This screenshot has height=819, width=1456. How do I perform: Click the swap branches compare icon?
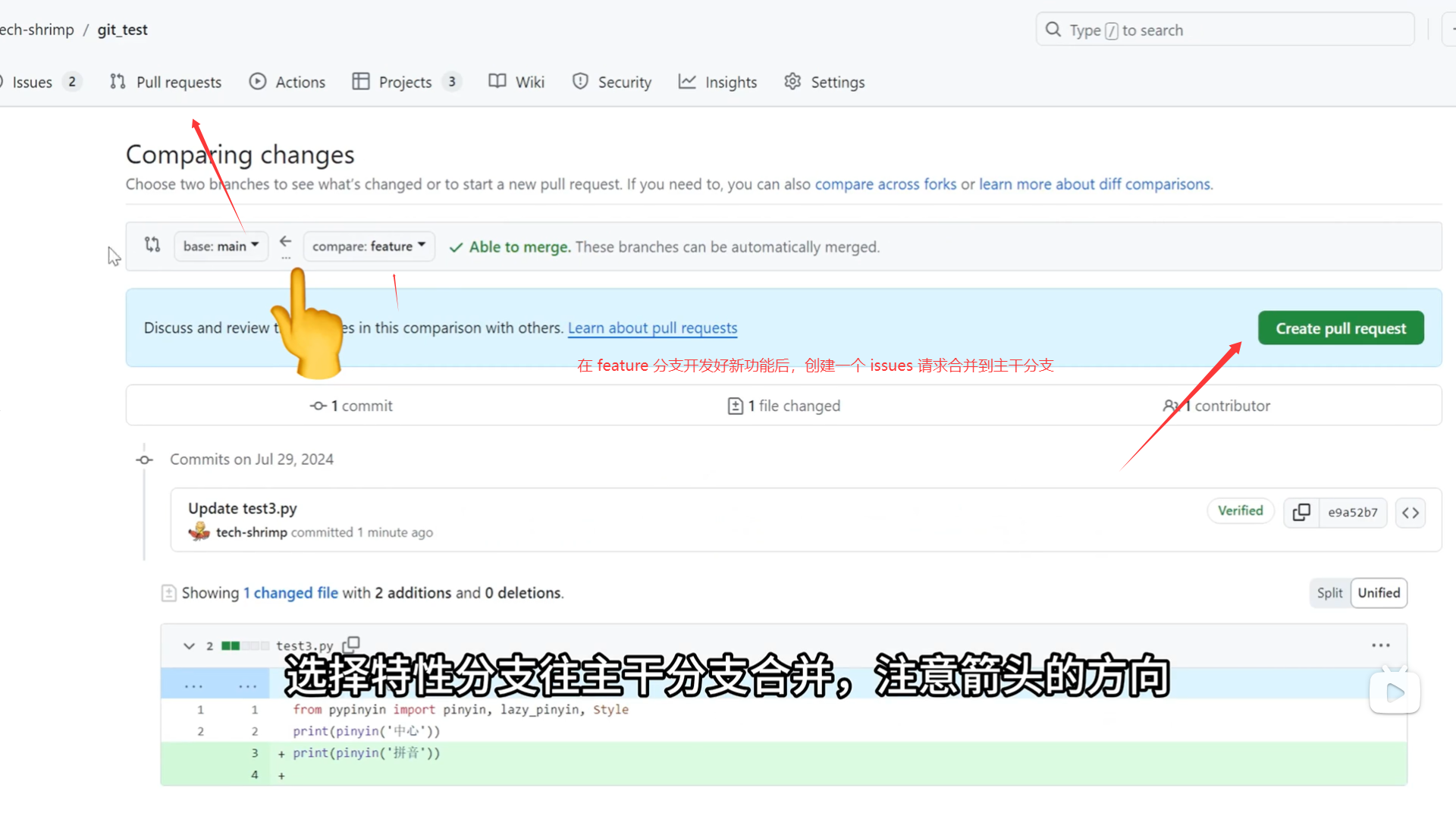click(x=152, y=245)
